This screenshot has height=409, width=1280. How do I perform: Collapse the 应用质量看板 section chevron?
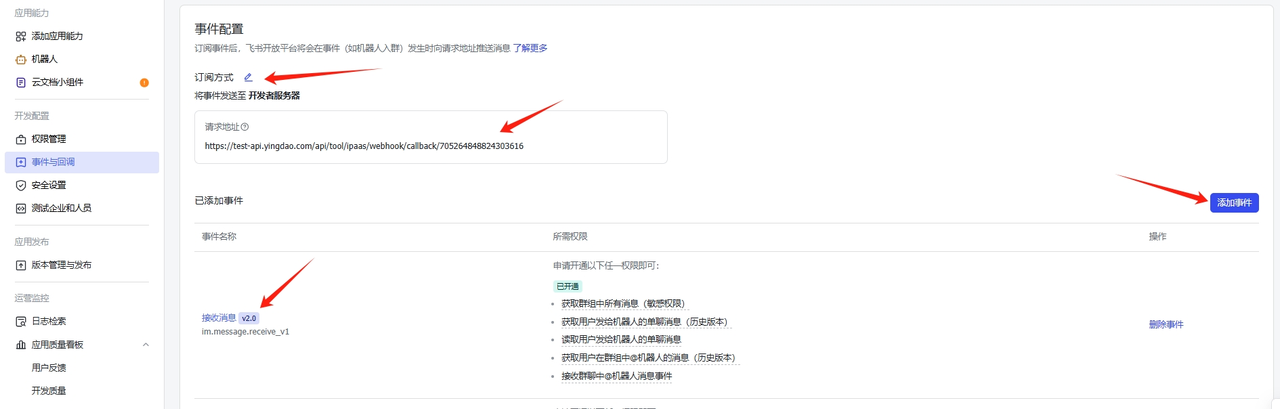coord(145,344)
